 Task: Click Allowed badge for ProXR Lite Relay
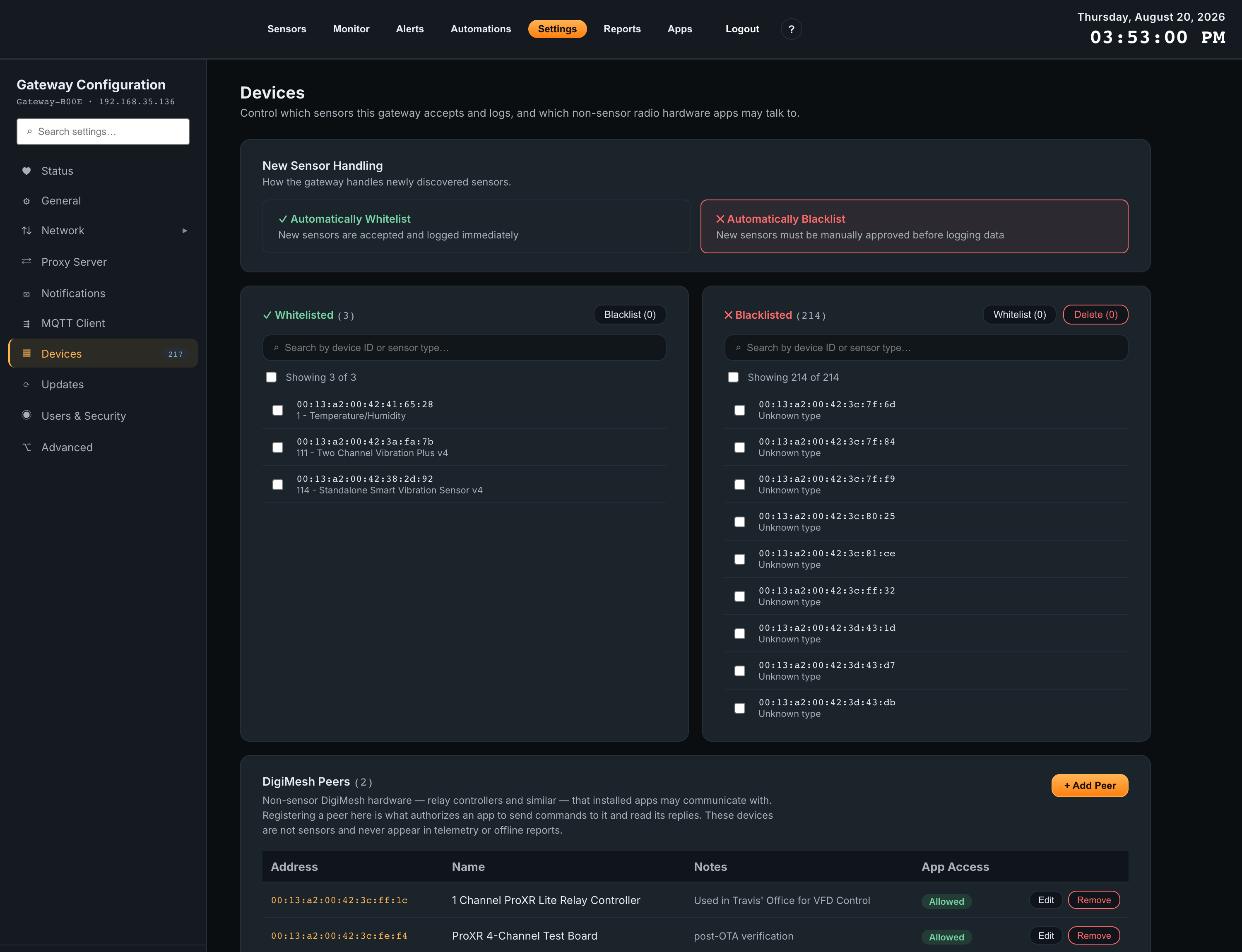(x=947, y=902)
